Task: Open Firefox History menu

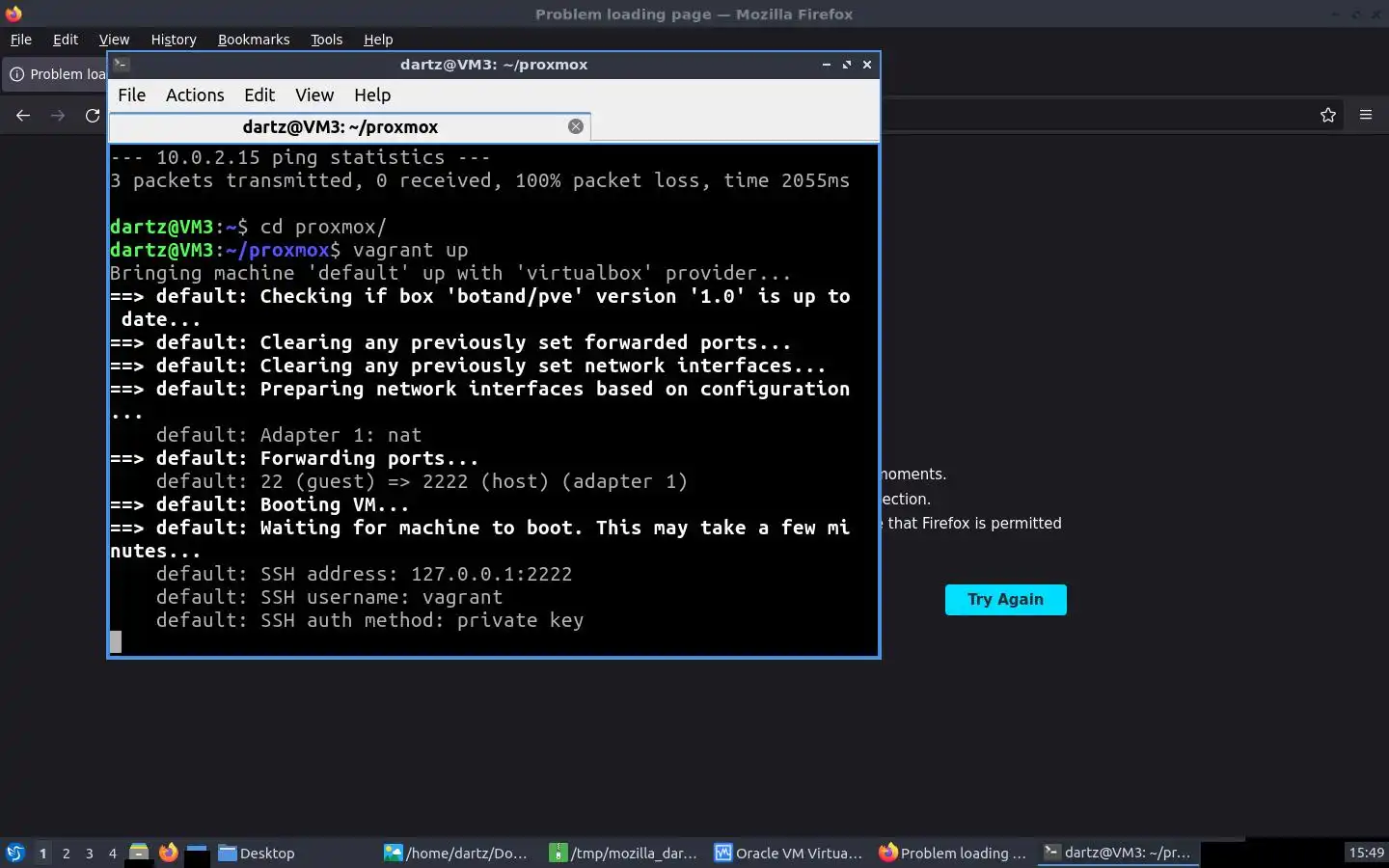Action: (174, 40)
